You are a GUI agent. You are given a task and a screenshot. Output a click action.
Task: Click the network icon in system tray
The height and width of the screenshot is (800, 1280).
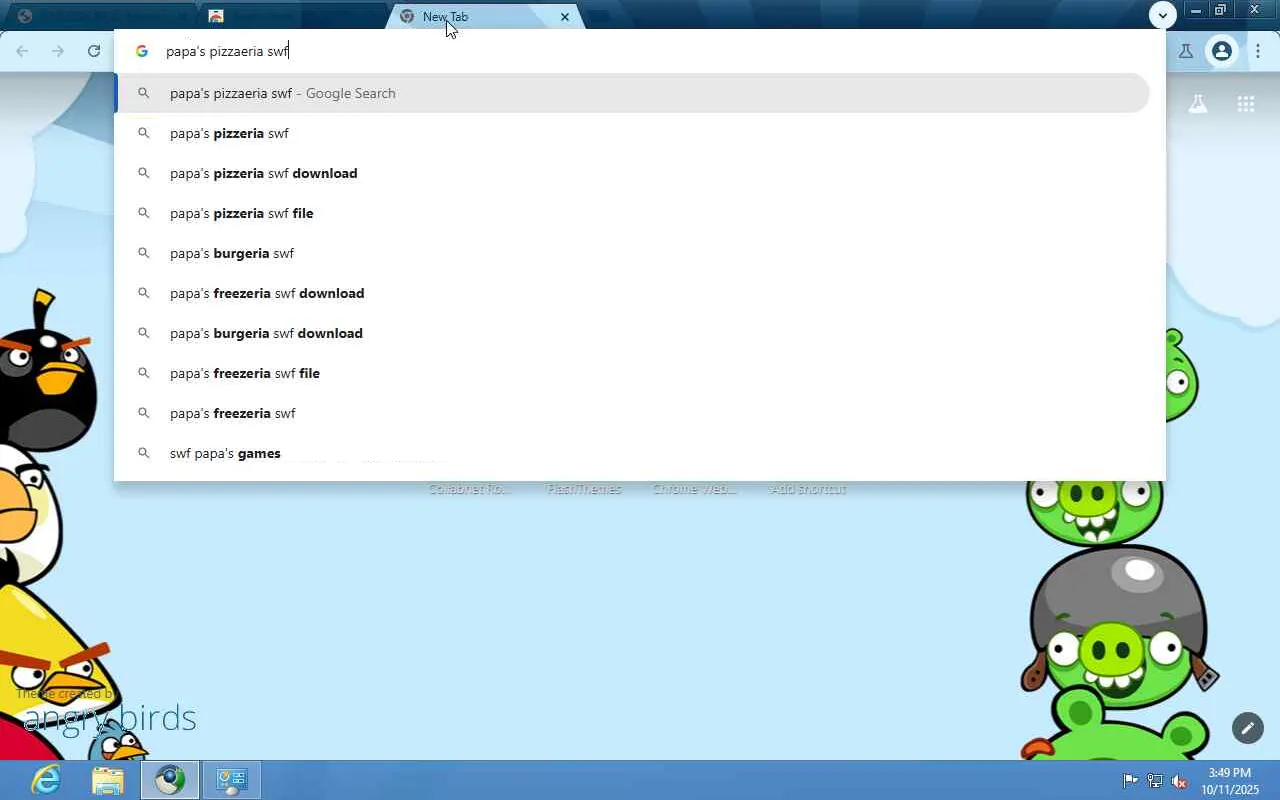[x=1155, y=781]
